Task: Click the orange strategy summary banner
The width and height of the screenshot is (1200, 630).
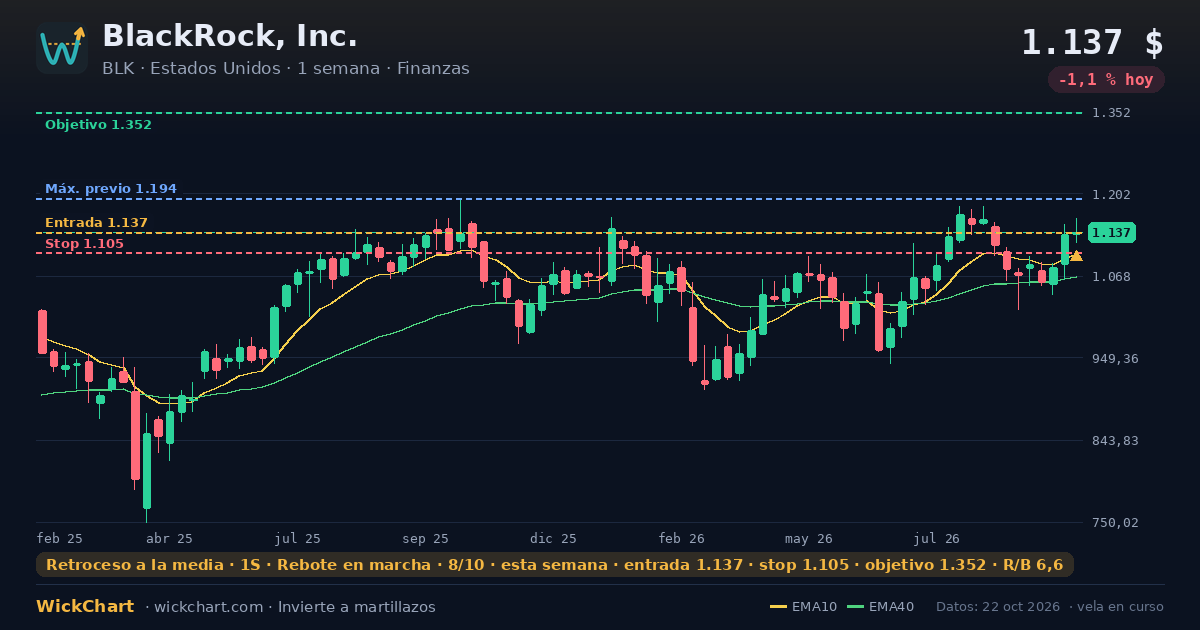Action: point(555,565)
